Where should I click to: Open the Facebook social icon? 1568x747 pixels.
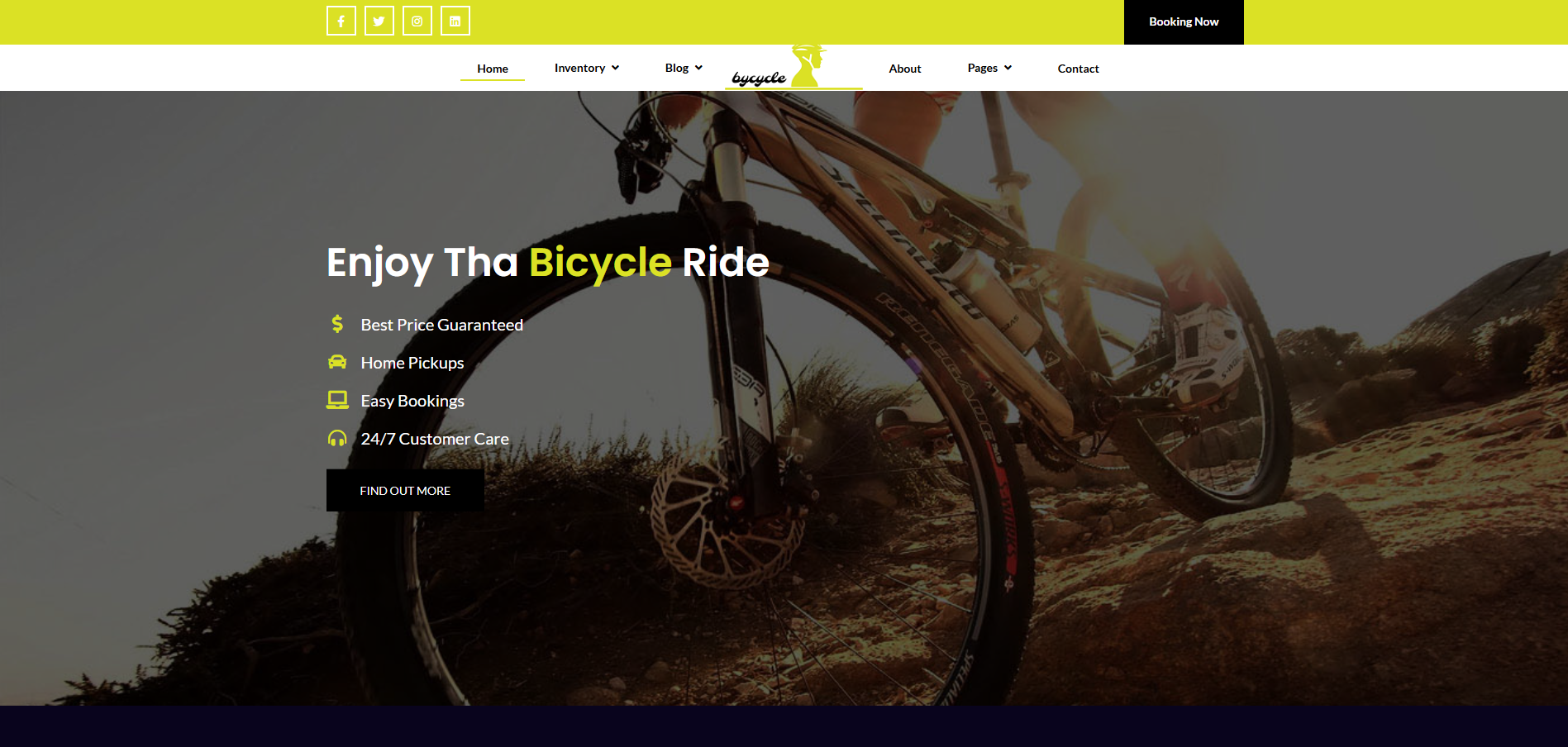(x=341, y=21)
